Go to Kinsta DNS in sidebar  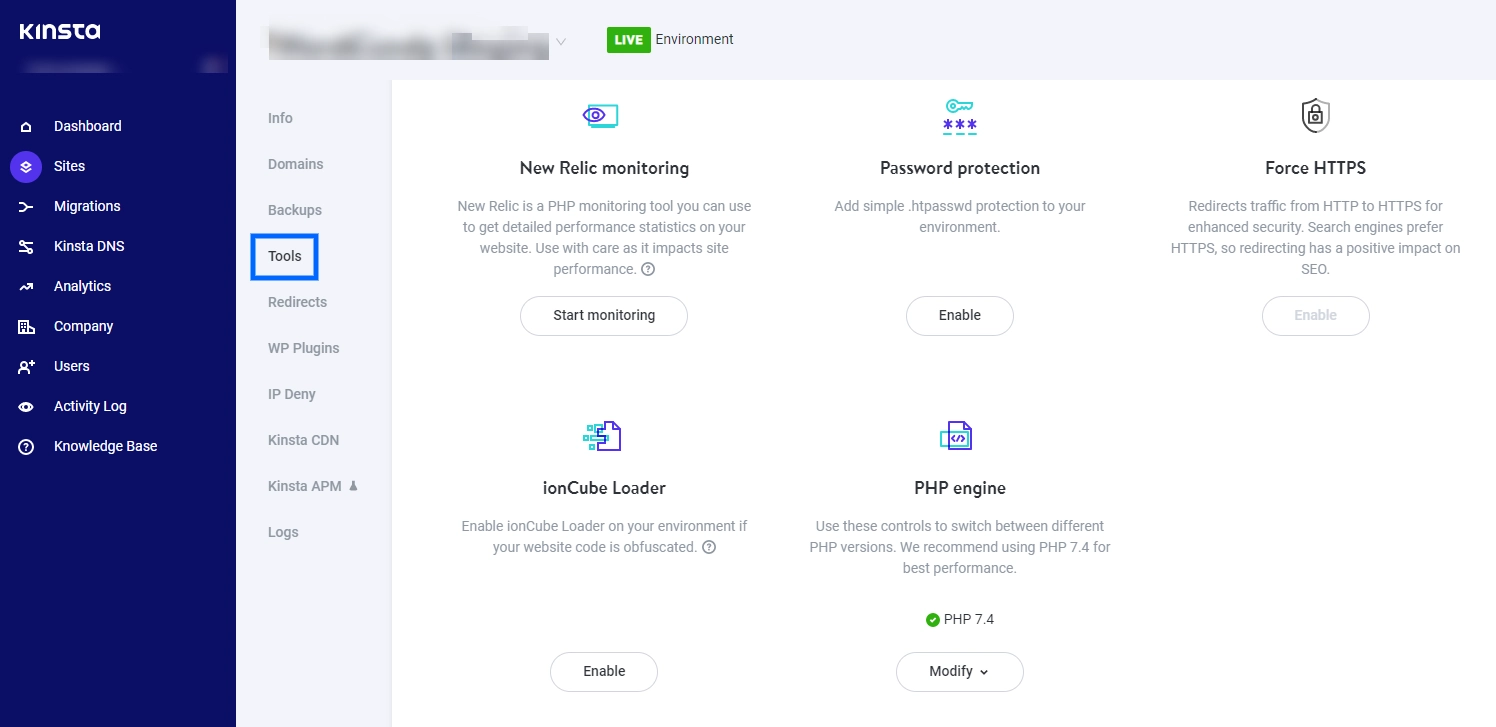pos(89,246)
